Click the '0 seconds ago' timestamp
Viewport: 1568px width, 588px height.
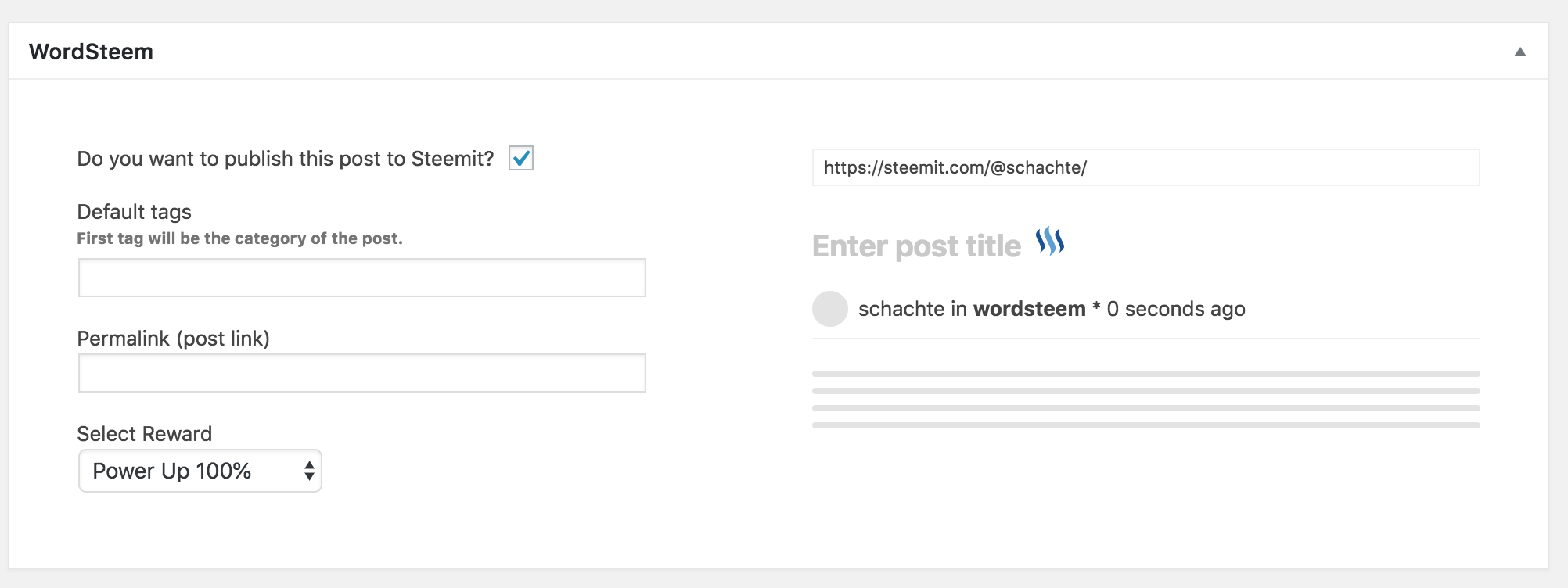click(x=1175, y=309)
